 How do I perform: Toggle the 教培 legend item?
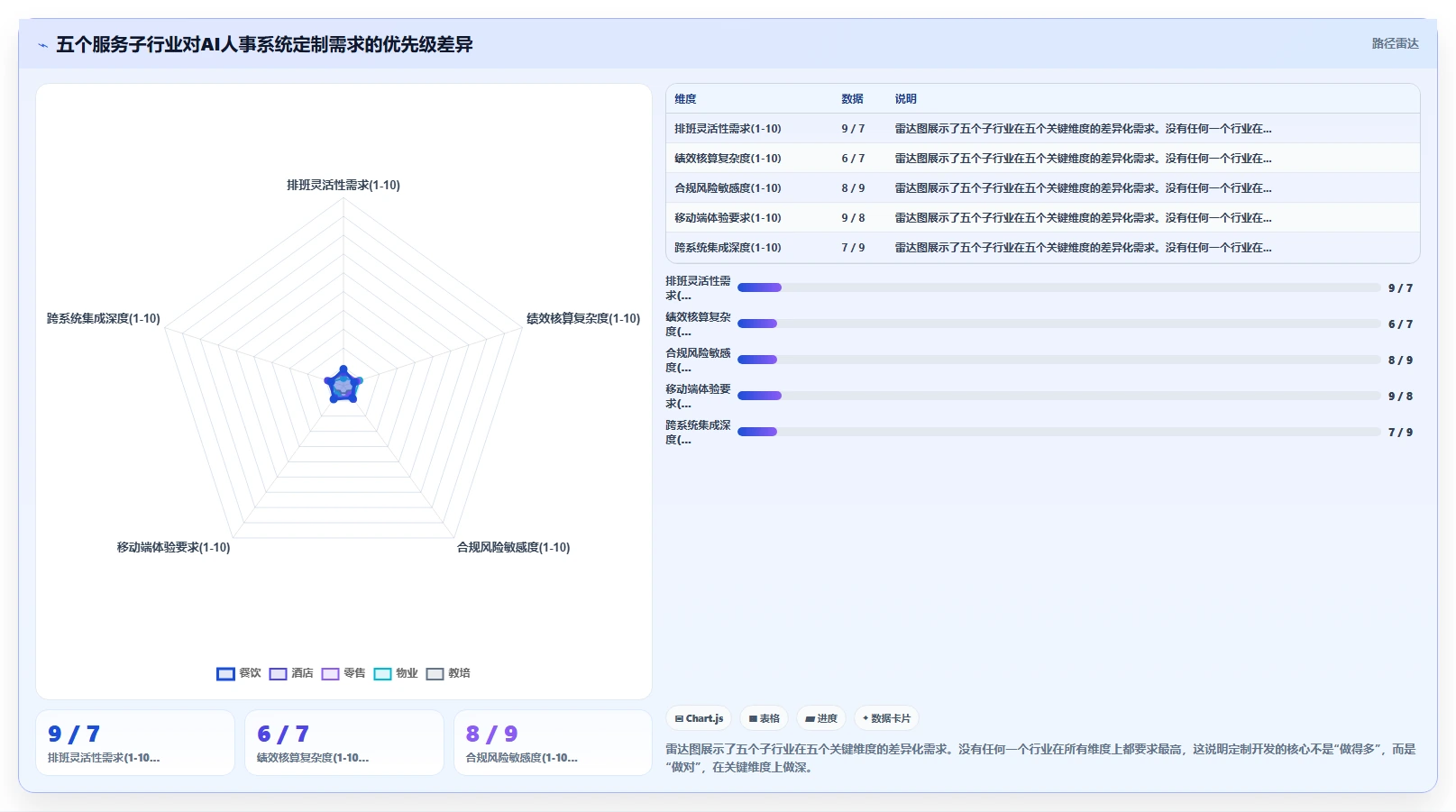pyautogui.click(x=448, y=673)
